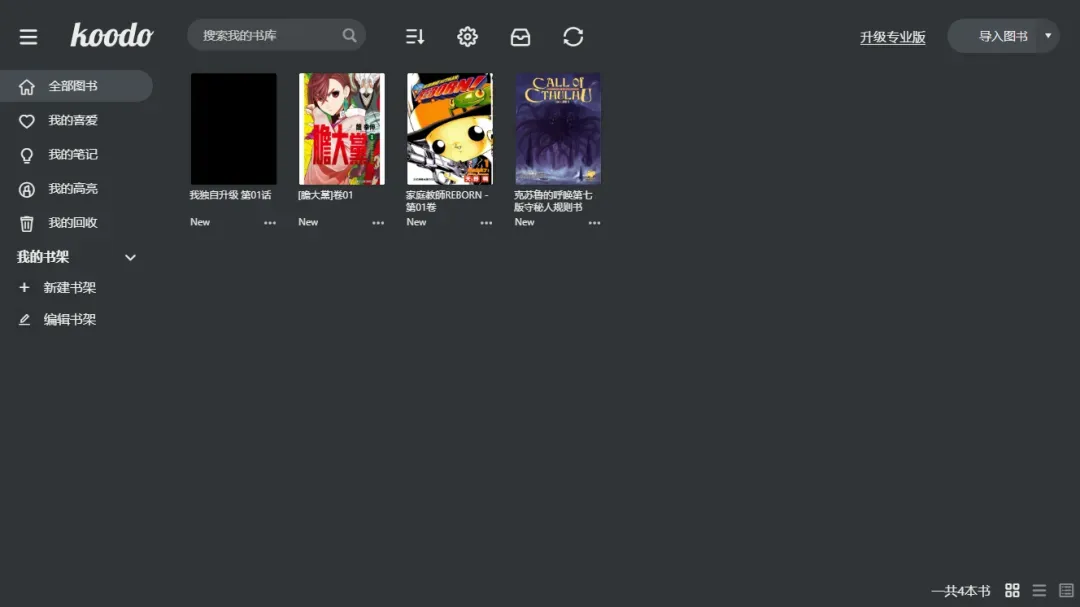Click the backup inbox icon

(x=520, y=37)
